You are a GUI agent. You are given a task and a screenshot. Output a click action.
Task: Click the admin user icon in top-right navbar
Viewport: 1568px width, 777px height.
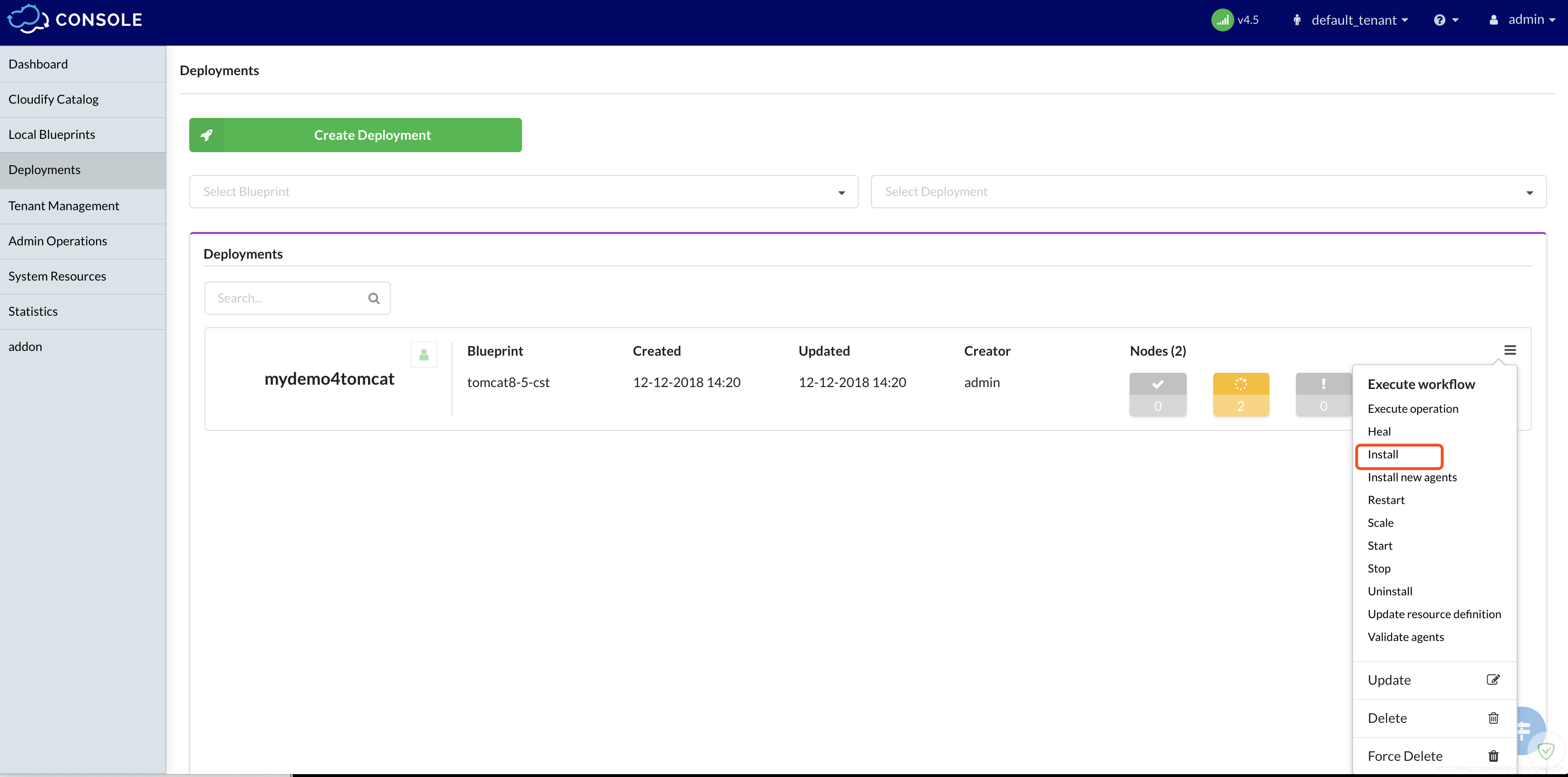pos(1497,18)
